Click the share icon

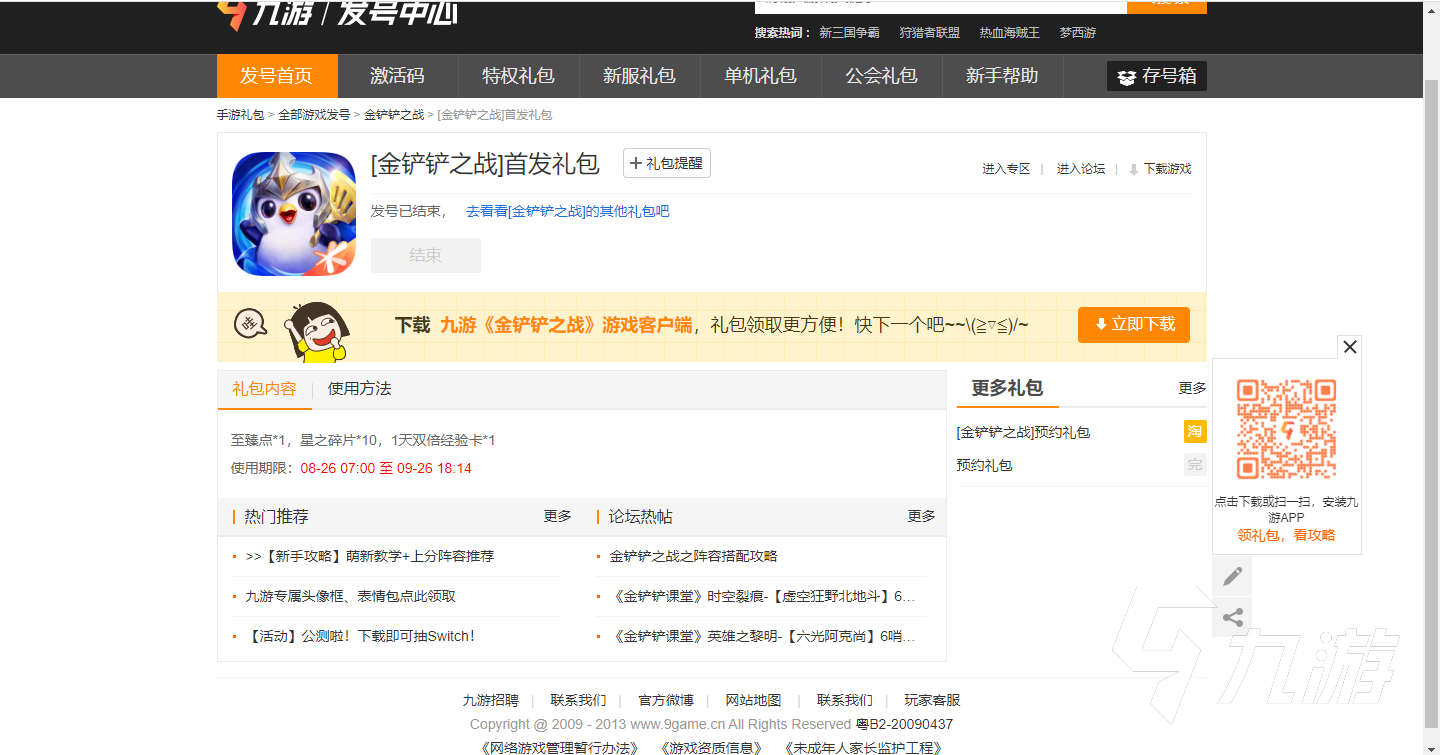click(x=1232, y=617)
